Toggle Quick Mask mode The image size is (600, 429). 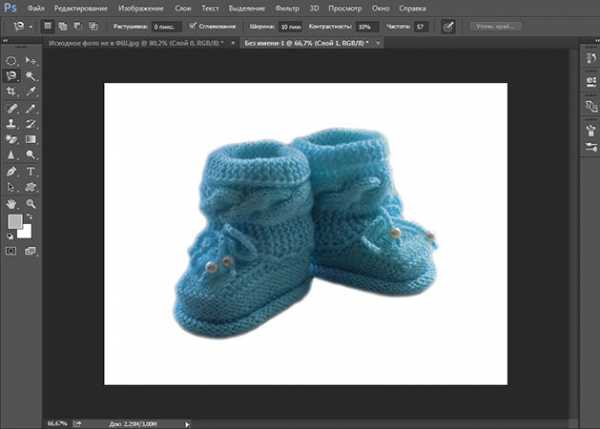click(x=12, y=250)
